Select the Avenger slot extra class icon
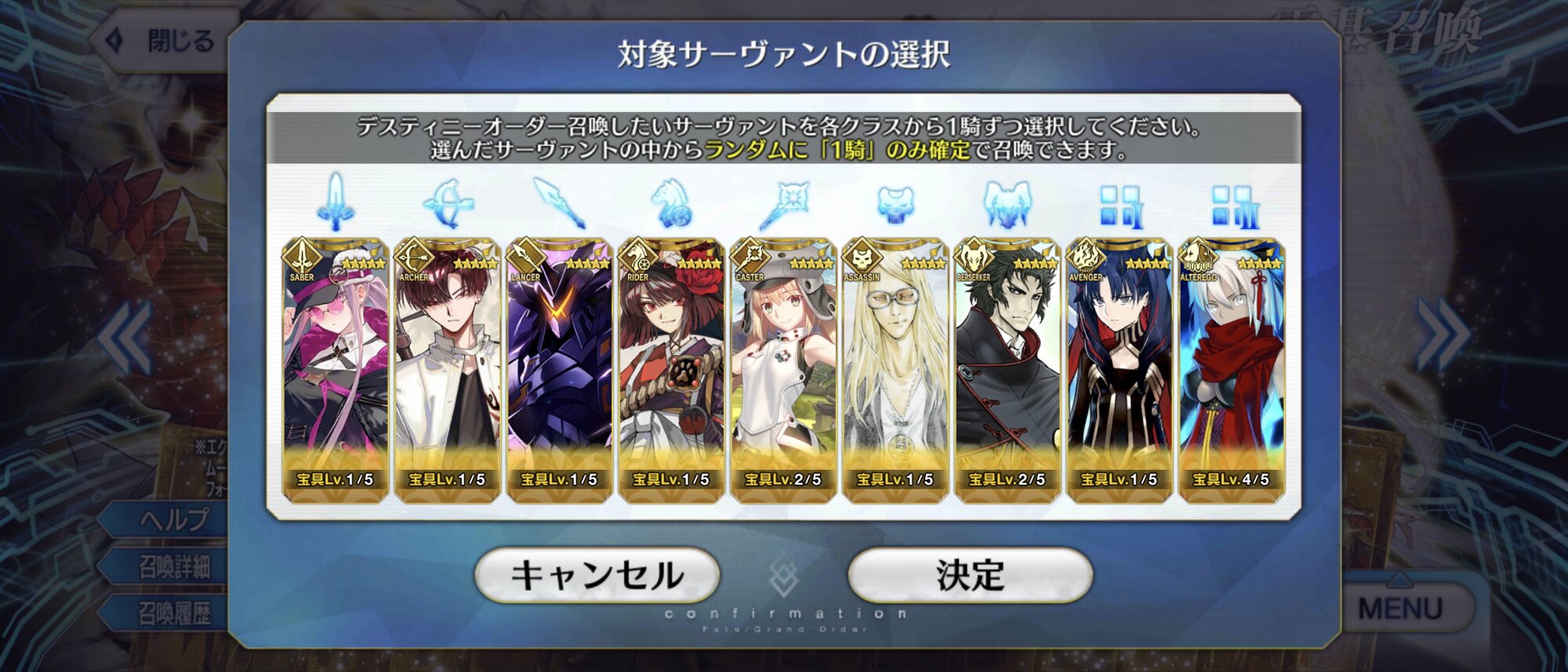Viewport: 1568px width, 672px height. point(1120,206)
